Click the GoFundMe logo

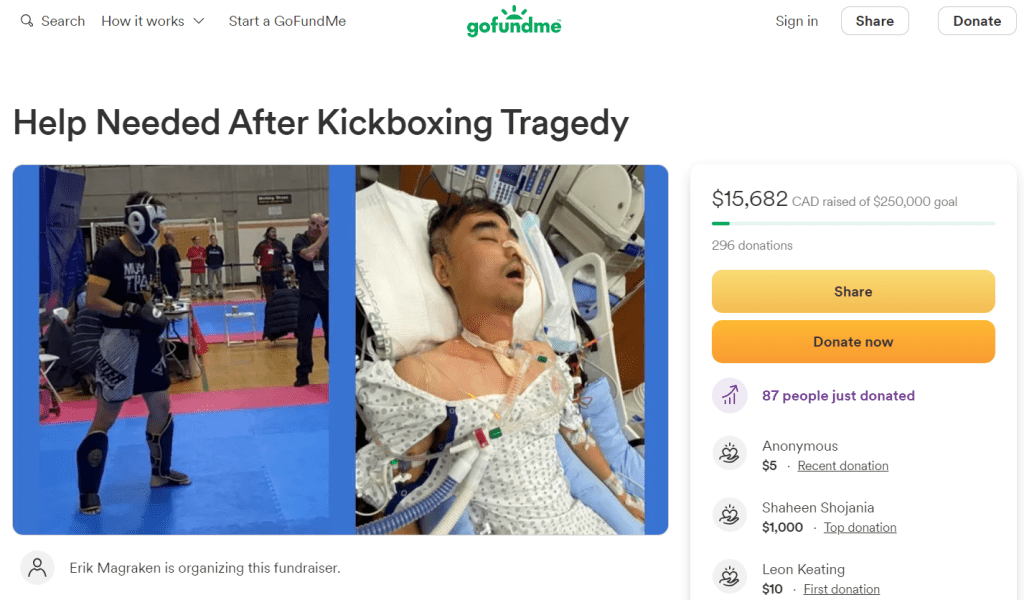coord(514,22)
